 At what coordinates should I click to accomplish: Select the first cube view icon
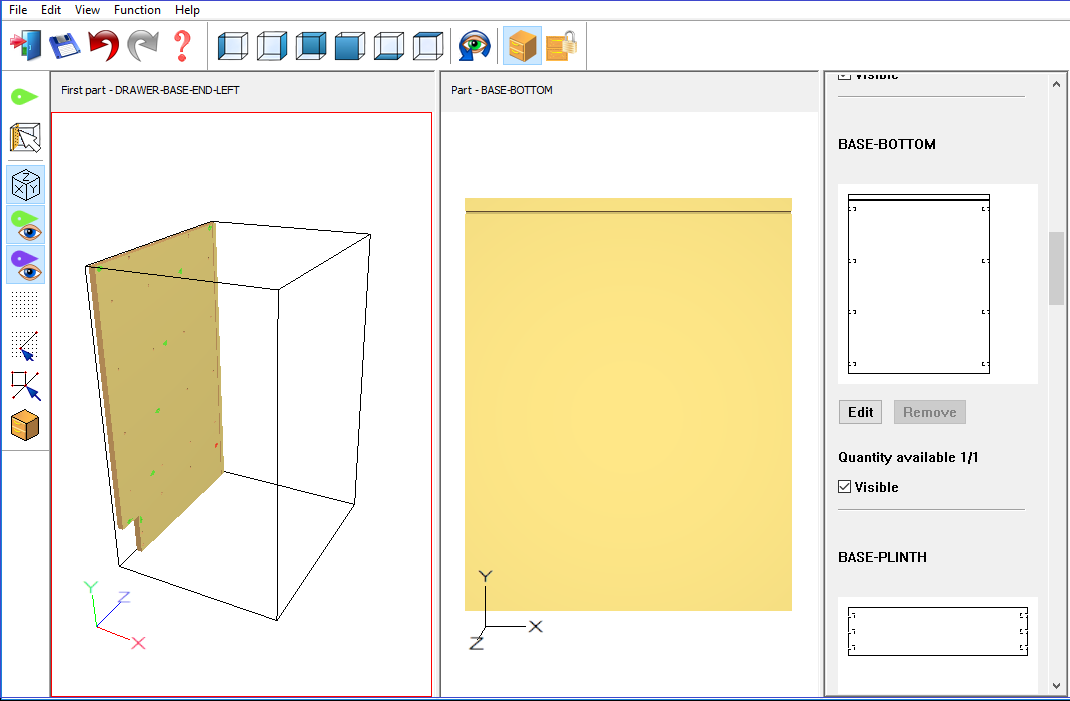[233, 46]
